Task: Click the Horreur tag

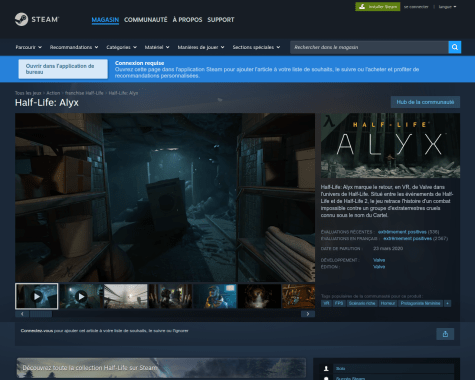Action: [388, 303]
